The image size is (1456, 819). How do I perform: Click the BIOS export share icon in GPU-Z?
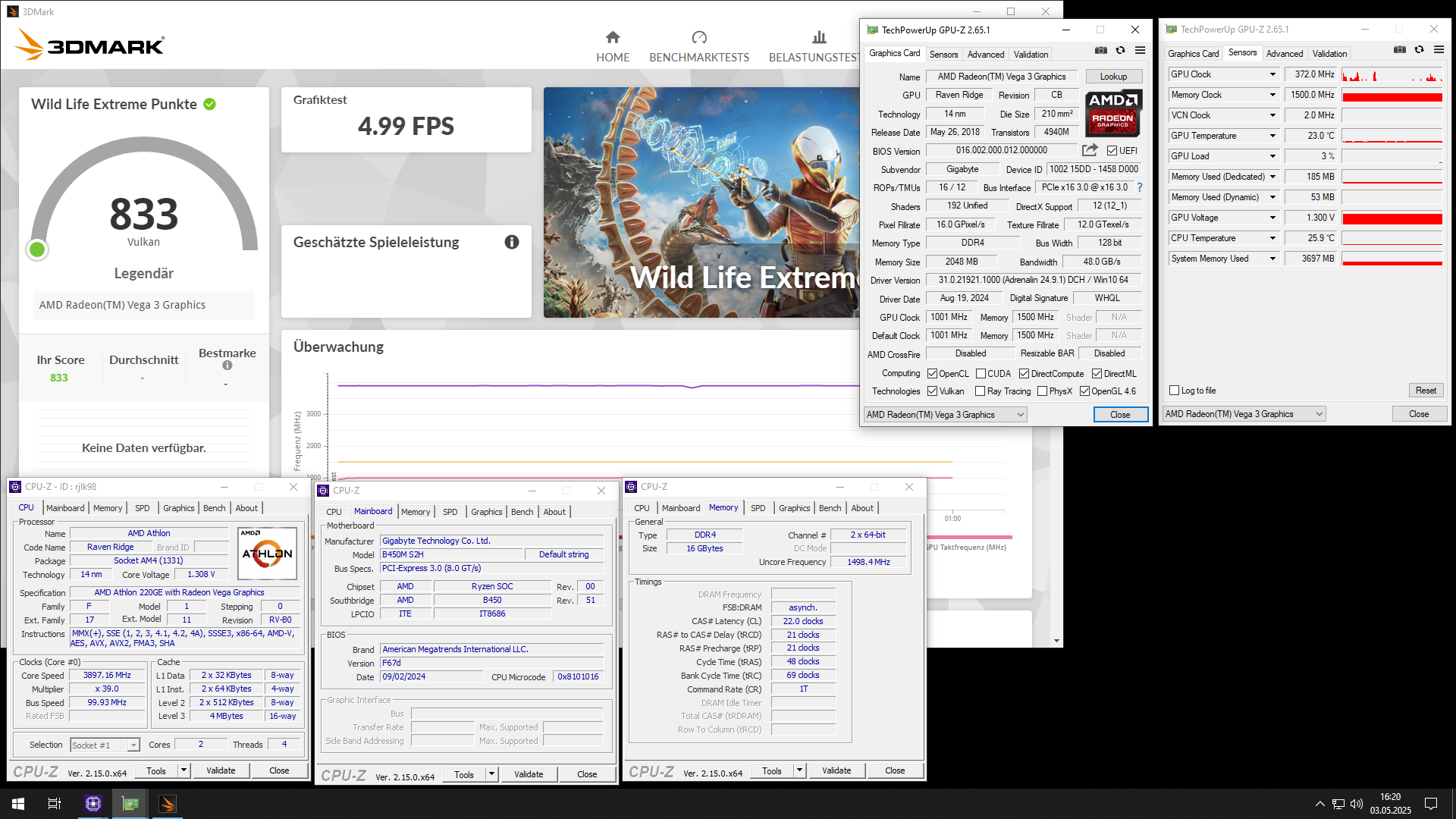1090,150
